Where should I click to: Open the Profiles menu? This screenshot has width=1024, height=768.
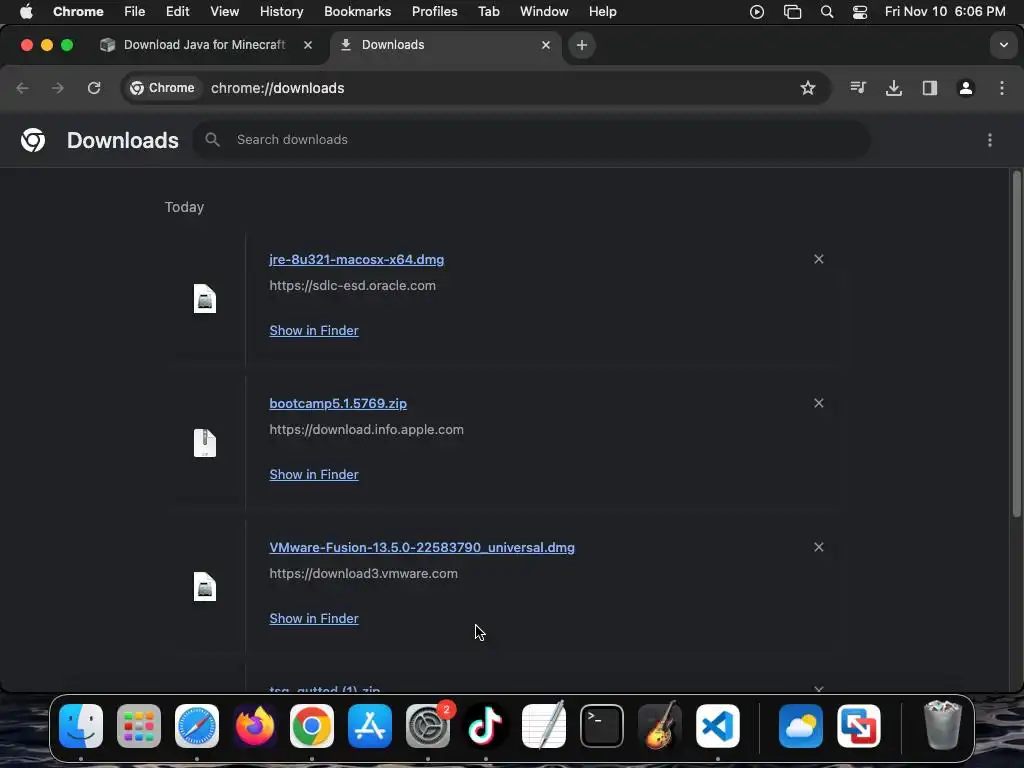click(434, 12)
